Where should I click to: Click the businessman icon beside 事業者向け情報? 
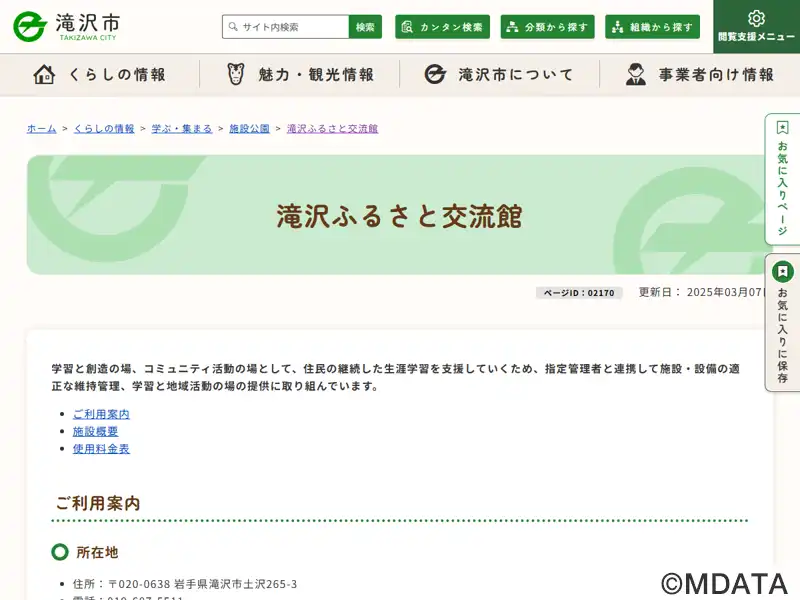coord(636,74)
